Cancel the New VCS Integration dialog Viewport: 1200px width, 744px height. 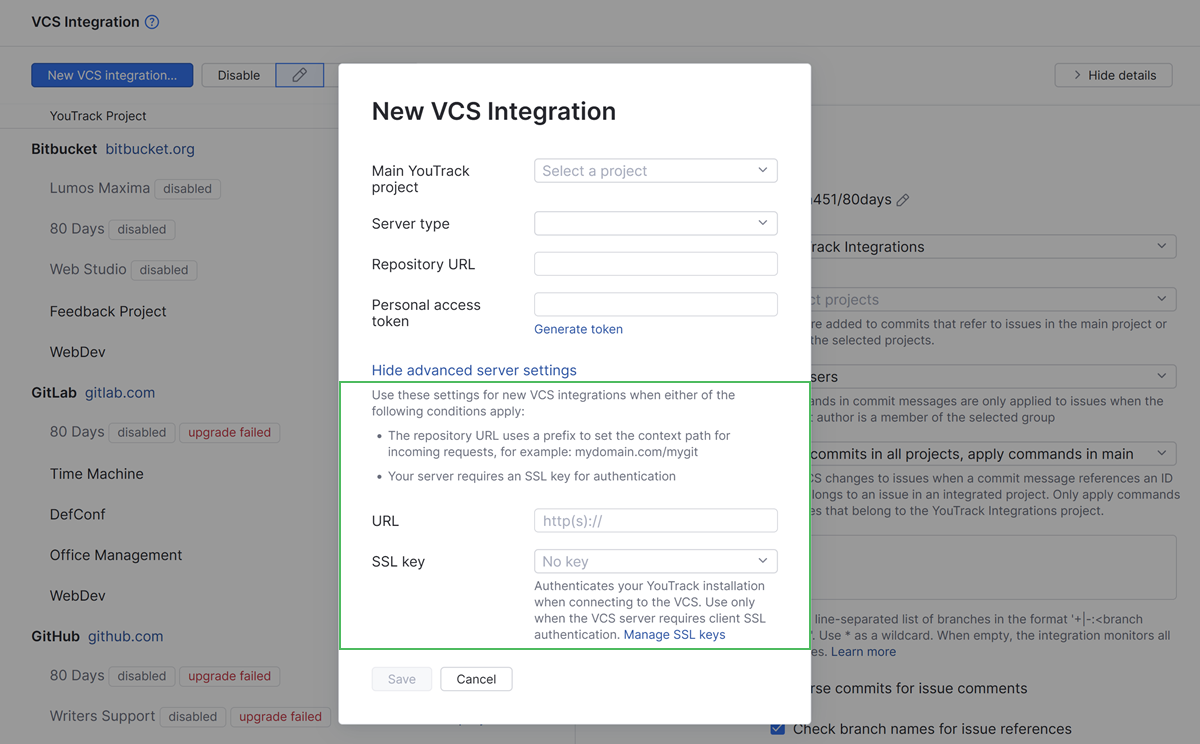pyautogui.click(x=476, y=678)
